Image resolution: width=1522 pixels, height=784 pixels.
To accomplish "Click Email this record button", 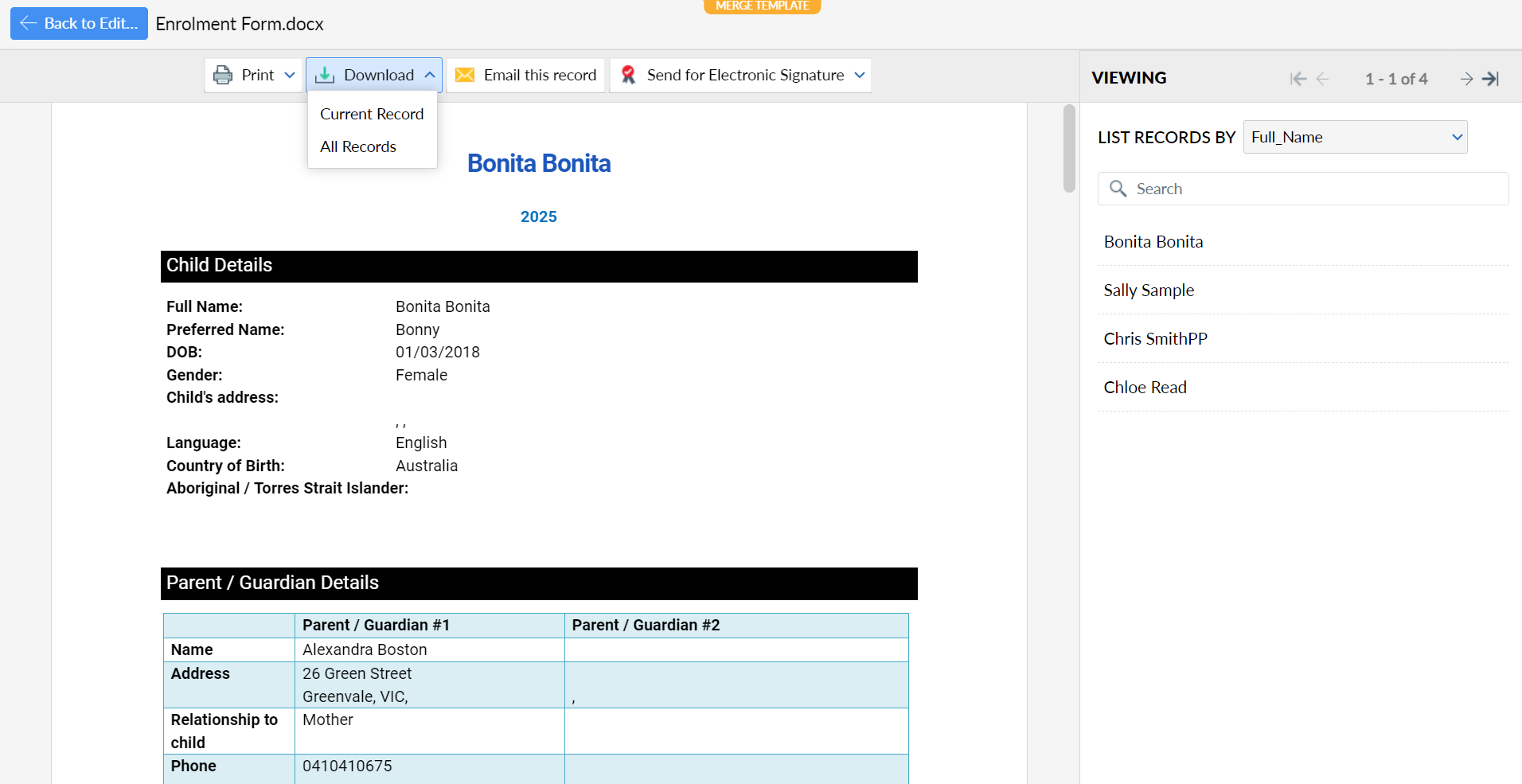I will click(526, 75).
